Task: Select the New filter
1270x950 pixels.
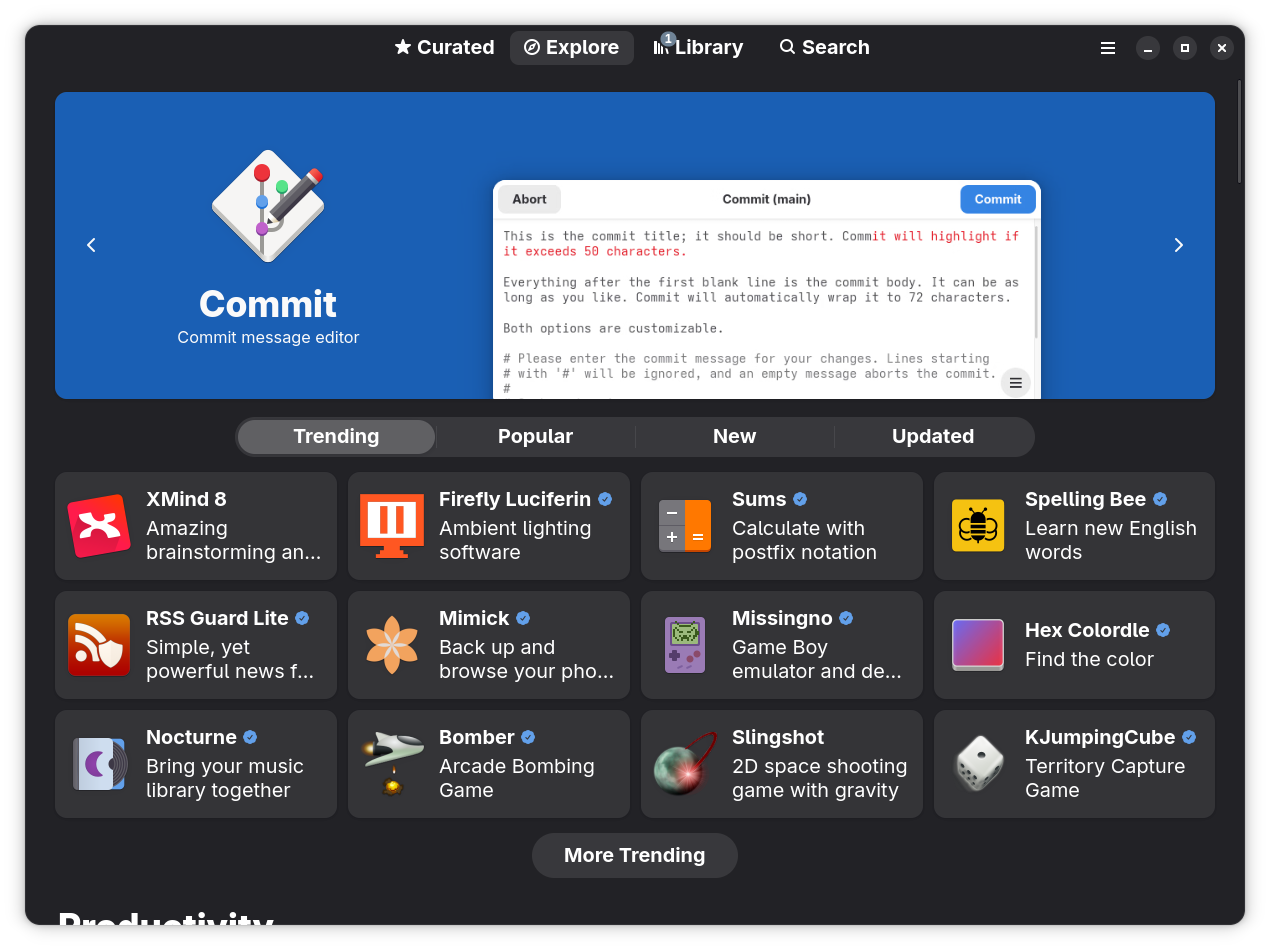Action: (x=734, y=437)
